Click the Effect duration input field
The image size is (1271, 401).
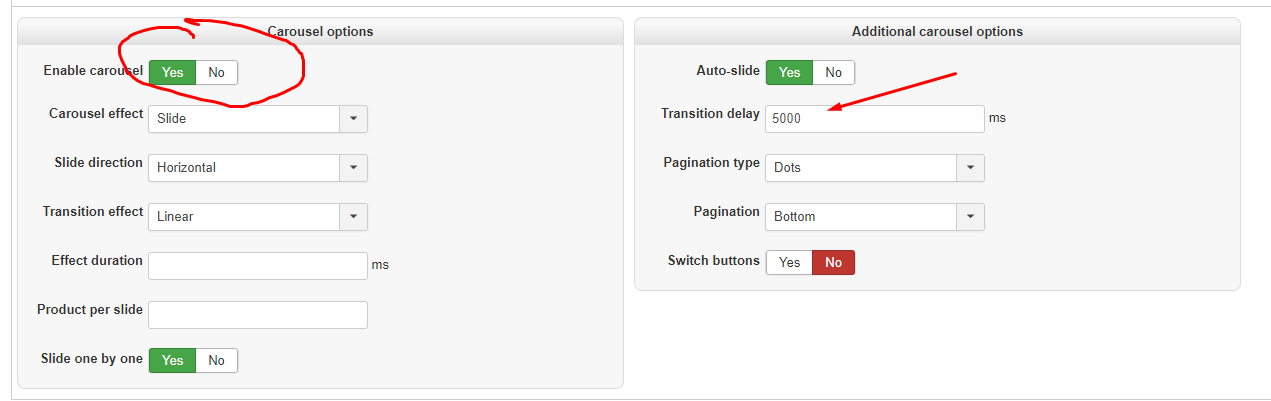(258, 265)
